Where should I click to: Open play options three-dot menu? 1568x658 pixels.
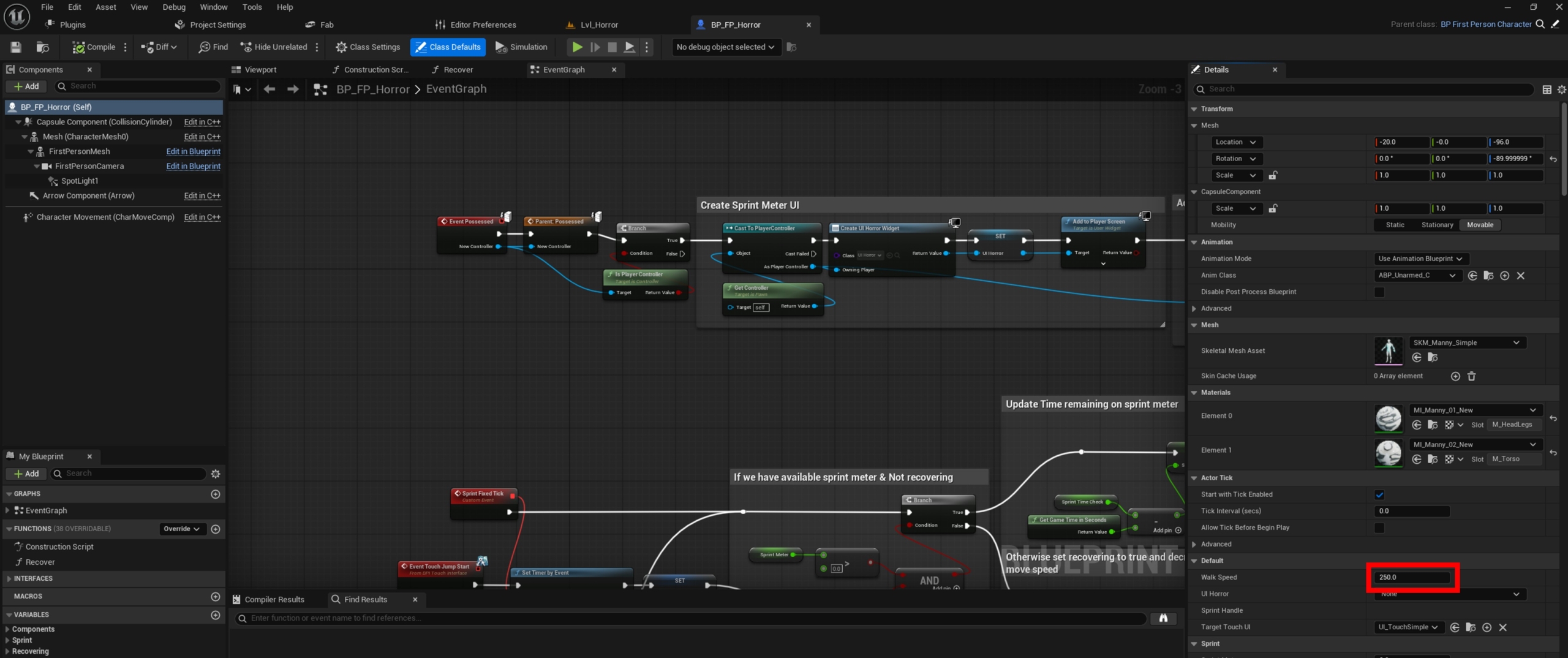[x=647, y=47]
